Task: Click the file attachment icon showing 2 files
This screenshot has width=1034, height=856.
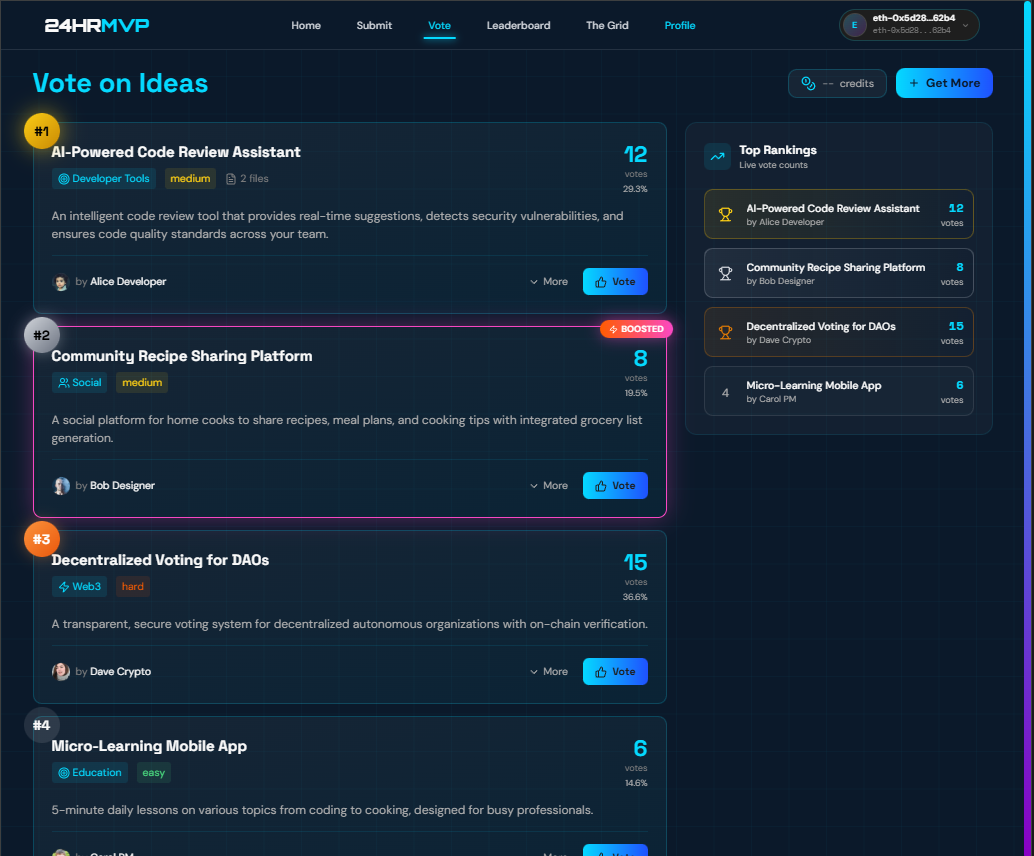Action: [231, 178]
